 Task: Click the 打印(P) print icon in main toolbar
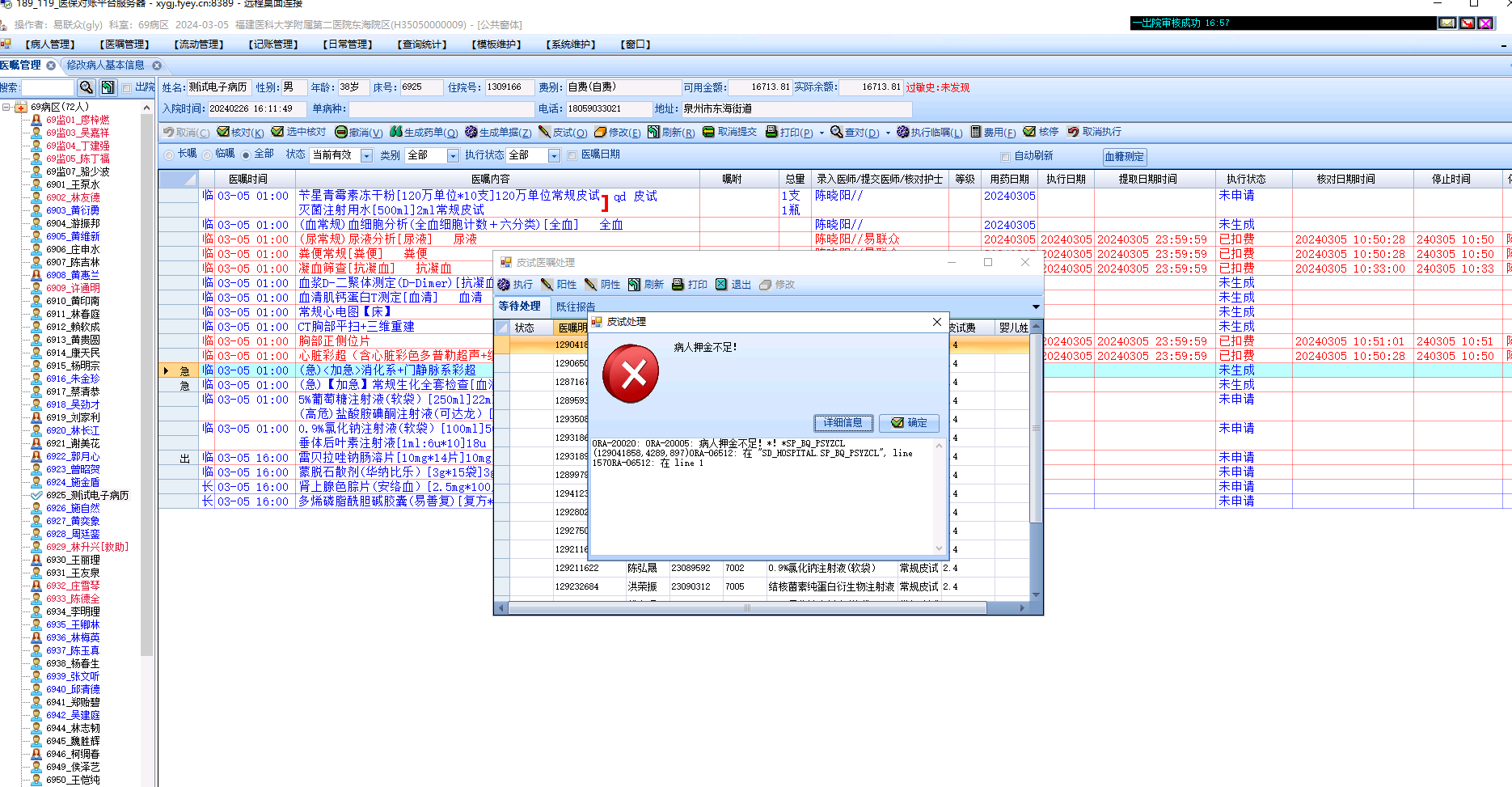pos(771,132)
